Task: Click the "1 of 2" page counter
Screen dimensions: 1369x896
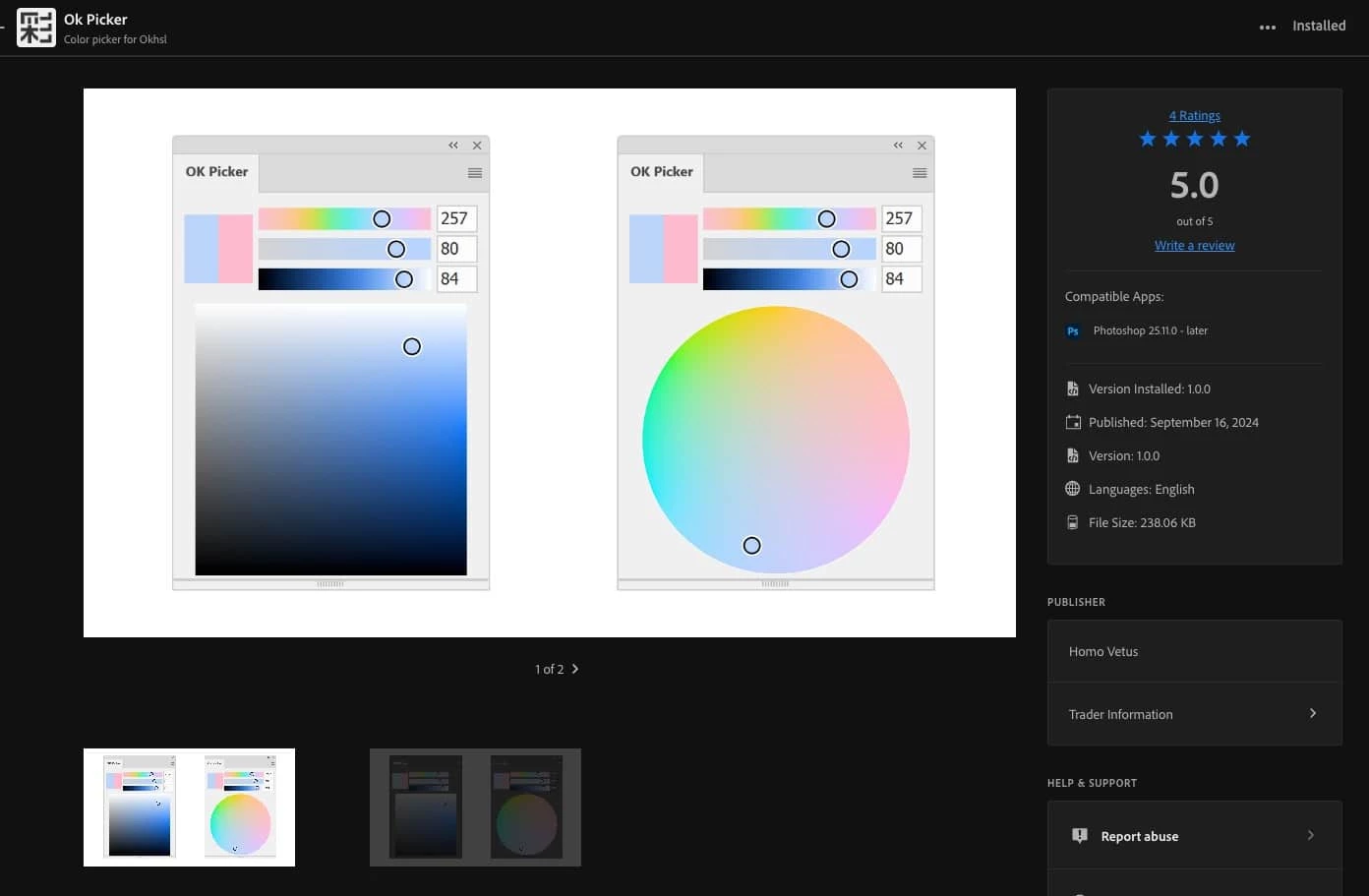Action: click(549, 669)
